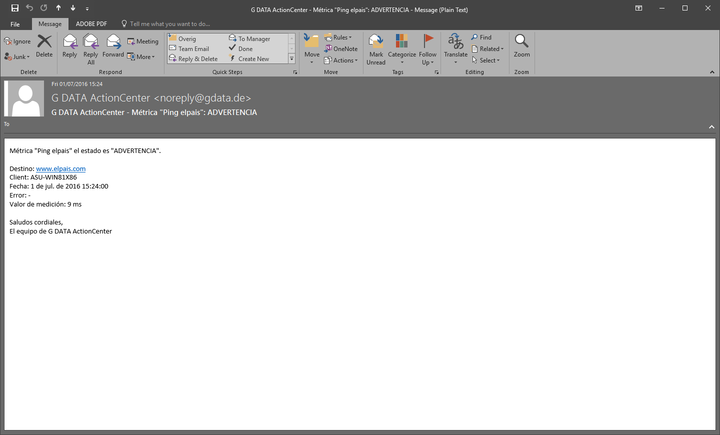Screen dimensions: 720x435
Task: Open the Junk dropdown
Action: (17, 57)
